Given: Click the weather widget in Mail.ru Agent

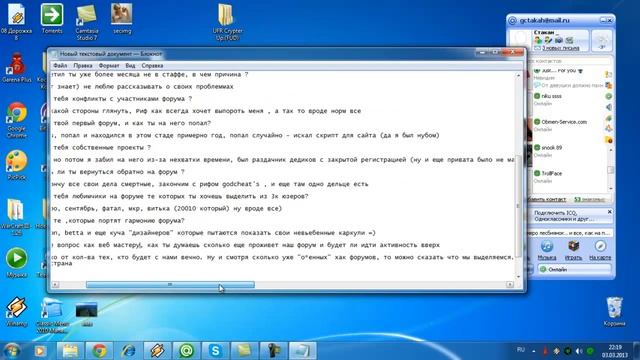Looking at the screenshot, I should [x=602, y=40].
